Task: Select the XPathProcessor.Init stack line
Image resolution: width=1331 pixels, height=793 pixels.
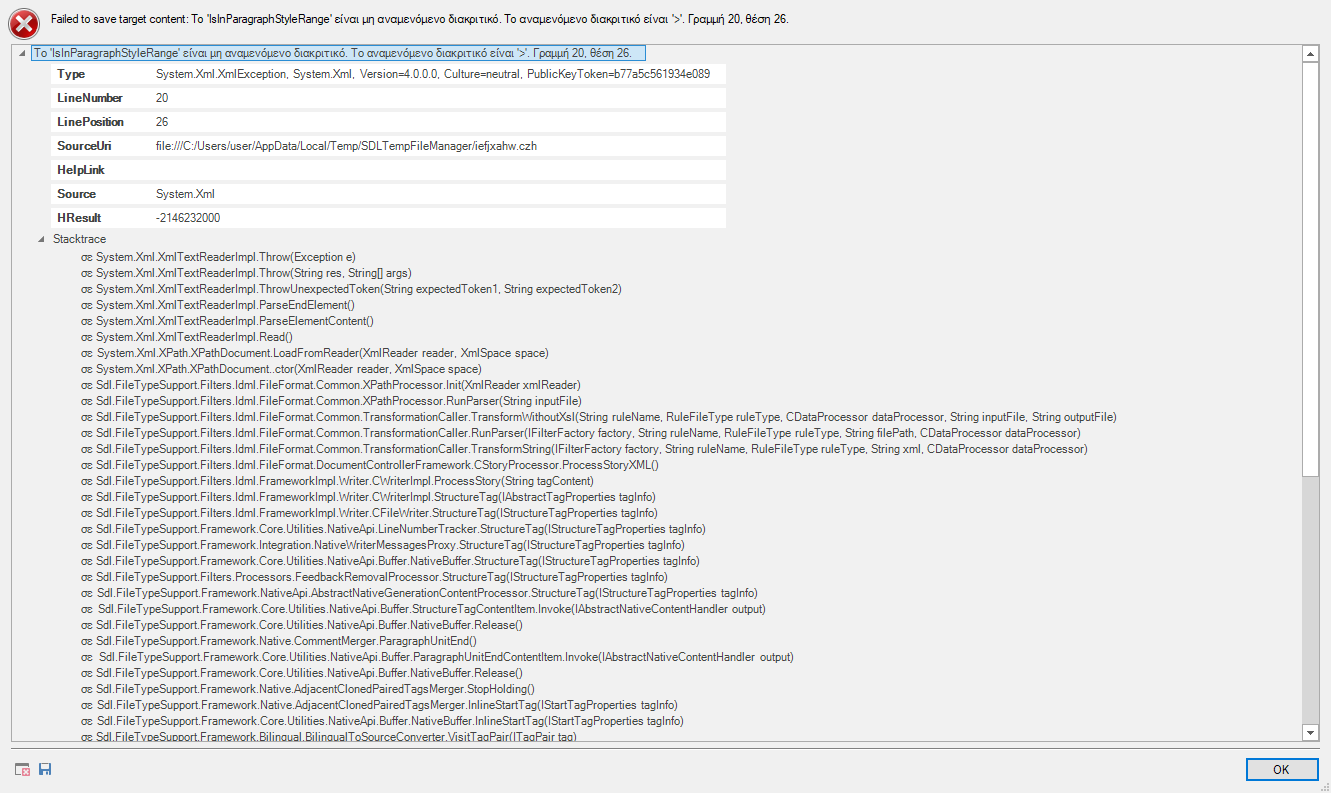Action: point(330,385)
